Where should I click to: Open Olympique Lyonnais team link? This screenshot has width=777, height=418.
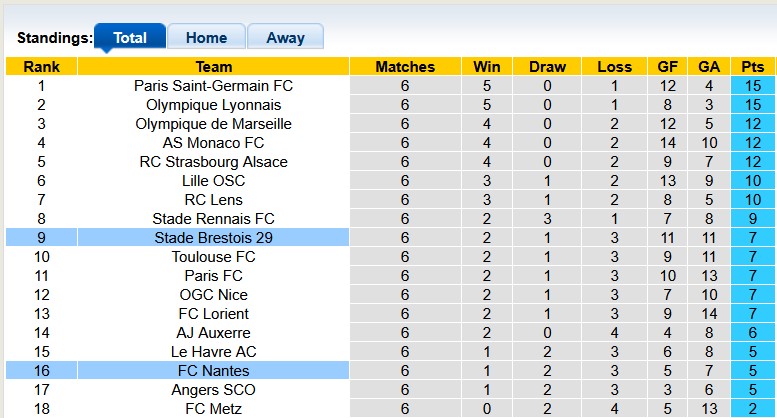point(214,105)
